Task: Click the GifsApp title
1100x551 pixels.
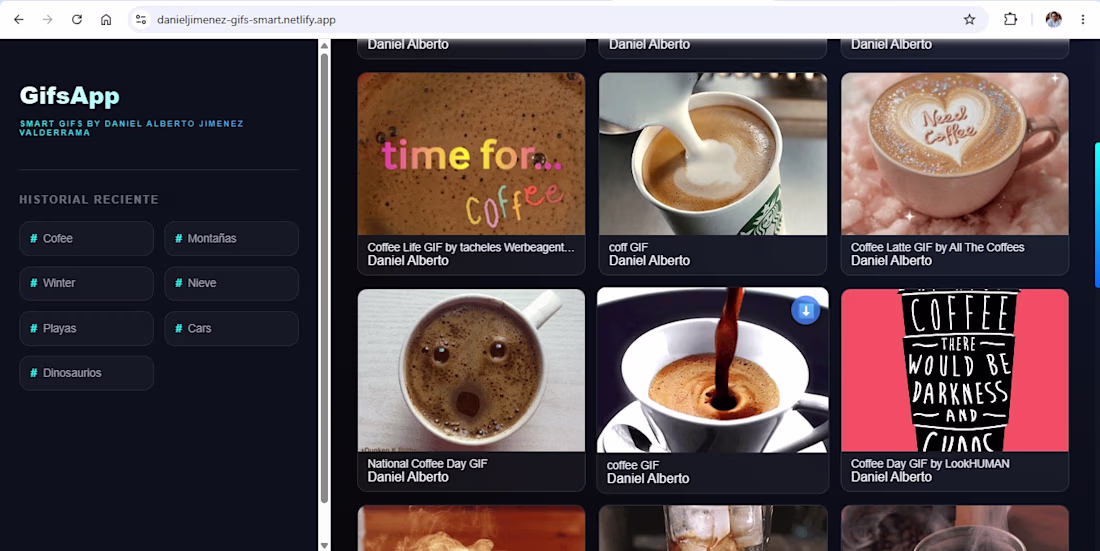Action: point(69,95)
